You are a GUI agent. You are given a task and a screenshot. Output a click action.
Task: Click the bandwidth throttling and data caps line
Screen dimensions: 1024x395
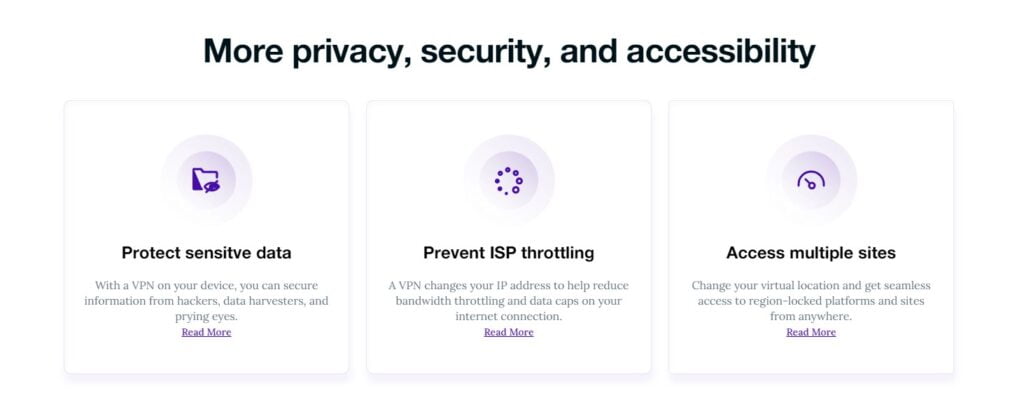click(509, 301)
